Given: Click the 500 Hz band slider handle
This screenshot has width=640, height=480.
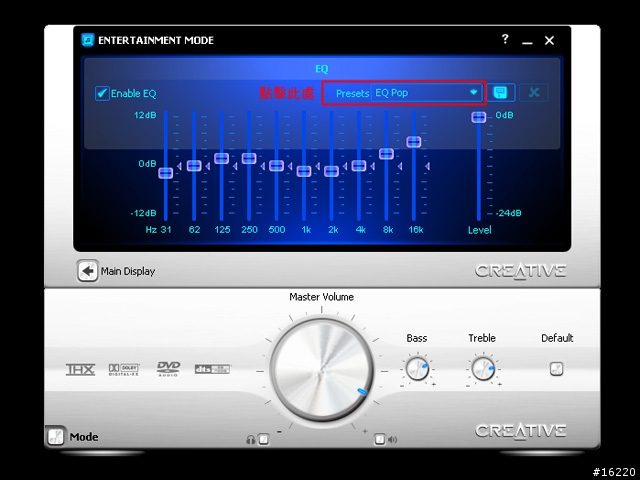Looking at the screenshot, I should (276, 165).
